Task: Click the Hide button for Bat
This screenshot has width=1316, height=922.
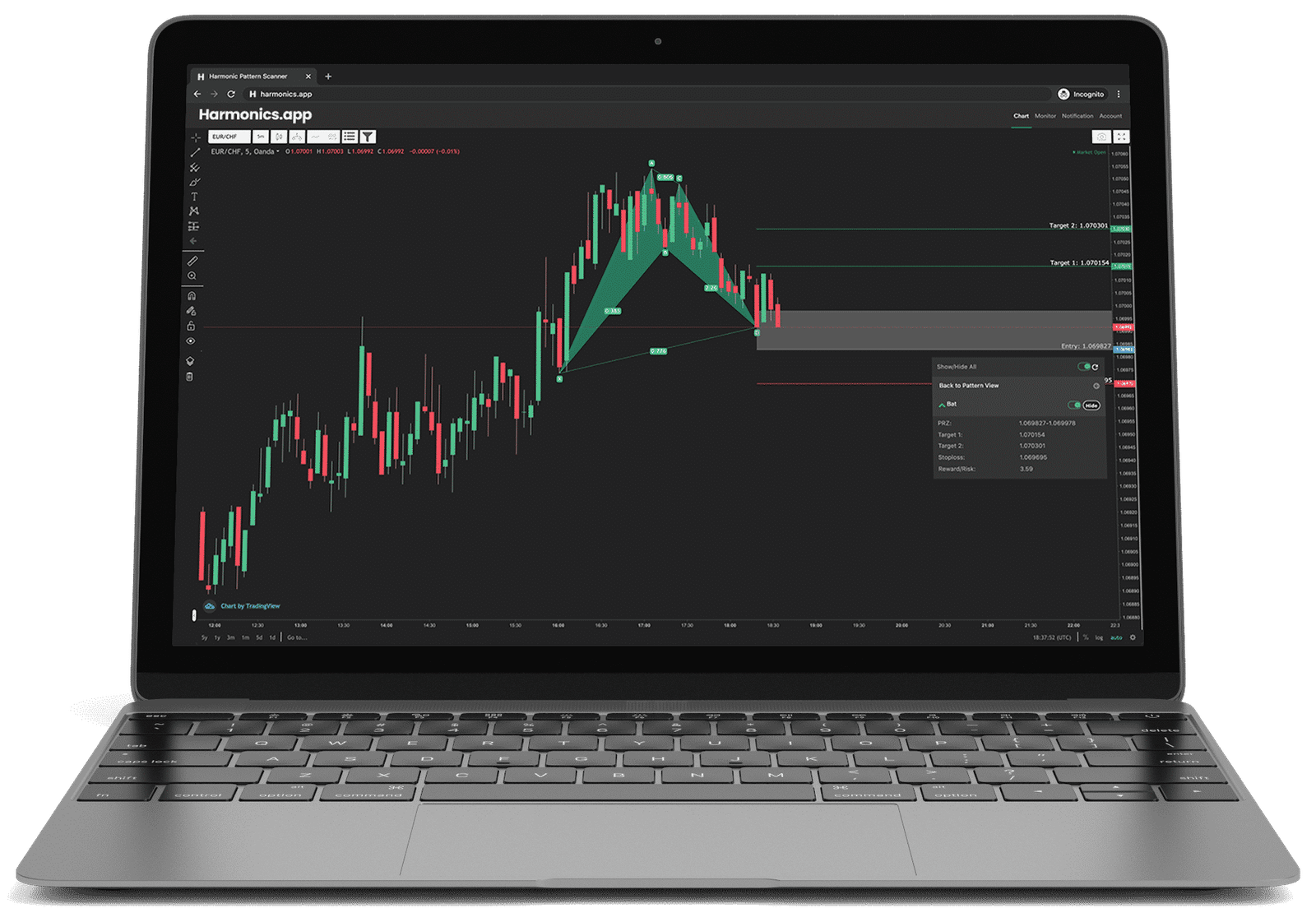Action: click(x=1091, y=405)
